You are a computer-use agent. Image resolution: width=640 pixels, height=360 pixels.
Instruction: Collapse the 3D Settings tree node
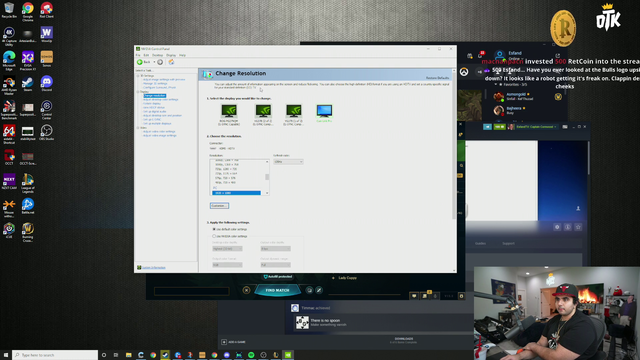click(x=138, y=76)
